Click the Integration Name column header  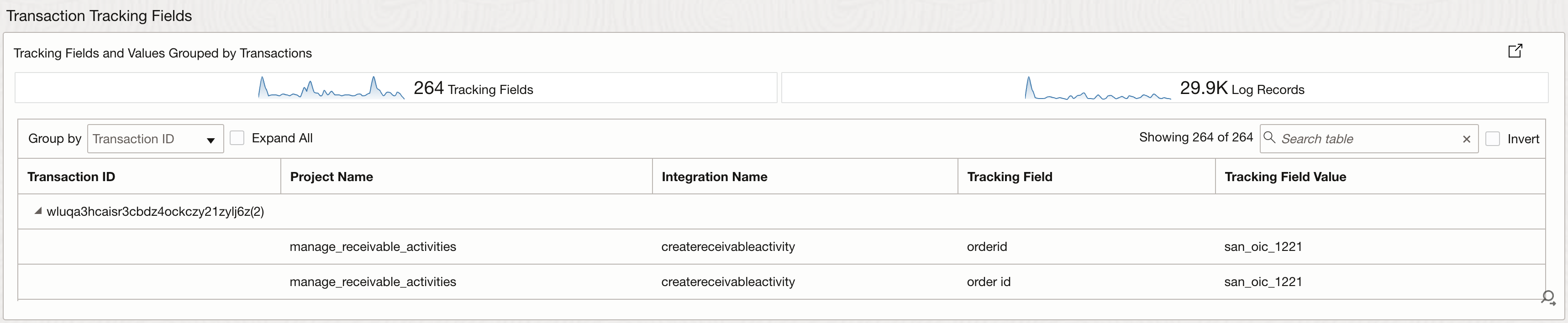point(714,177)
